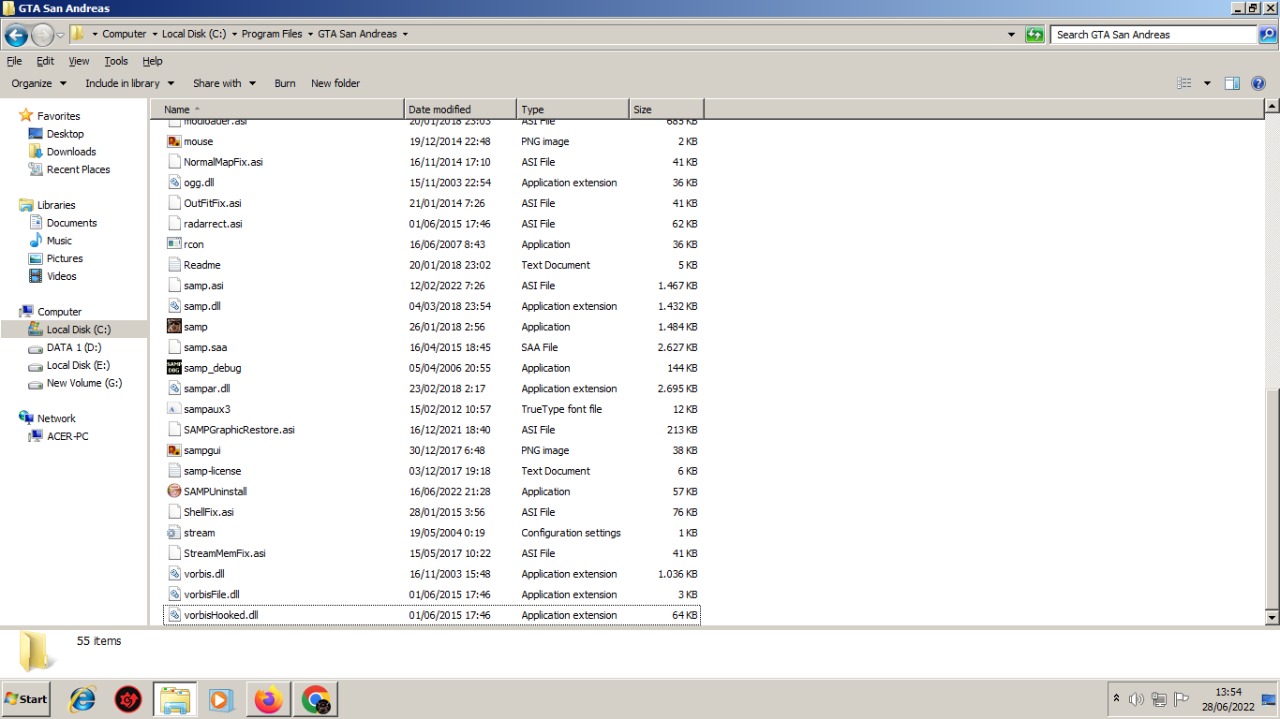Open the Help menu
Viewport: 1280px width, 719px height.
pyautogui.click(x=152, y=61)
